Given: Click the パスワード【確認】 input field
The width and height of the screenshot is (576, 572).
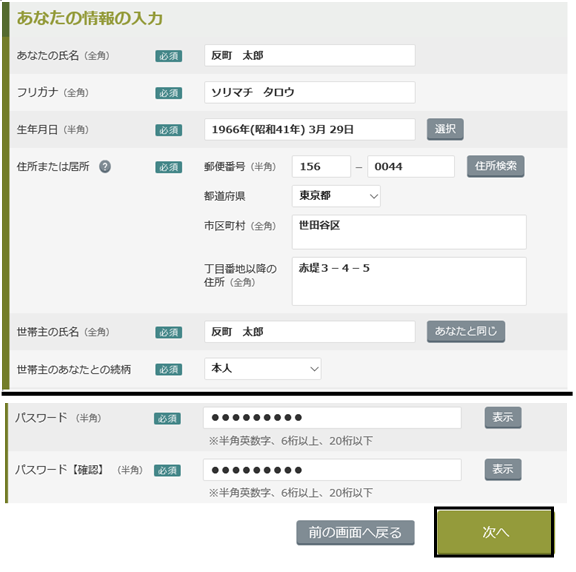Looking at the screenshot, I should pyautogui.click(x=332, y=470).
